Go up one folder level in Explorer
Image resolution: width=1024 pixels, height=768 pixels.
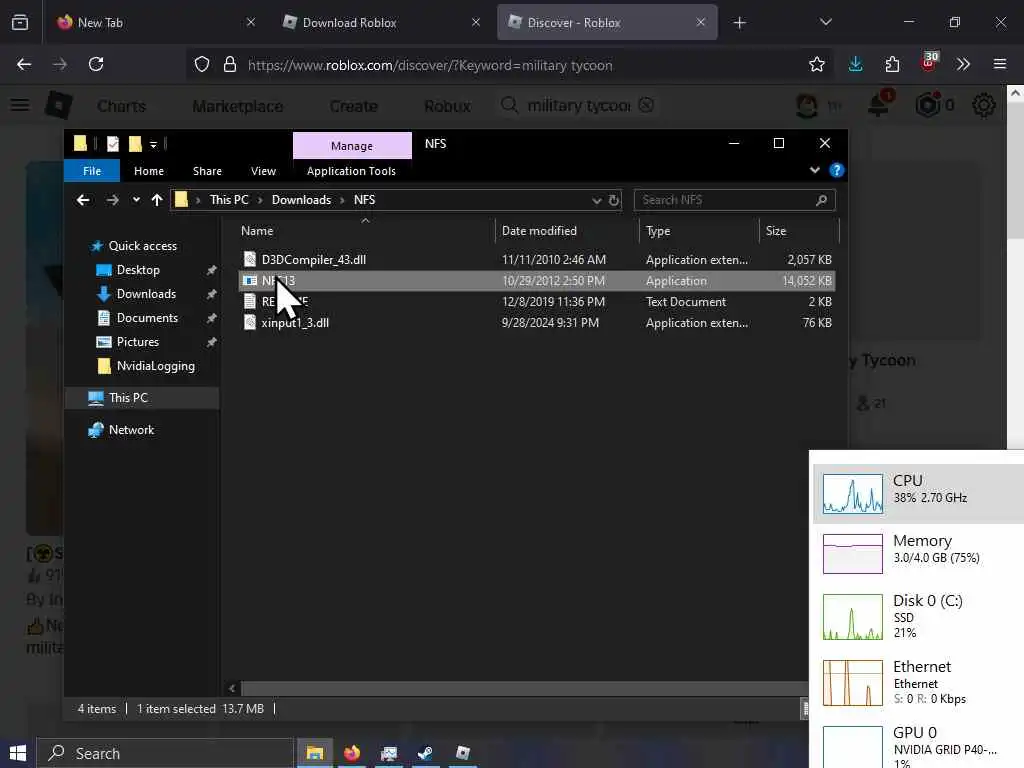pos(157,200)
